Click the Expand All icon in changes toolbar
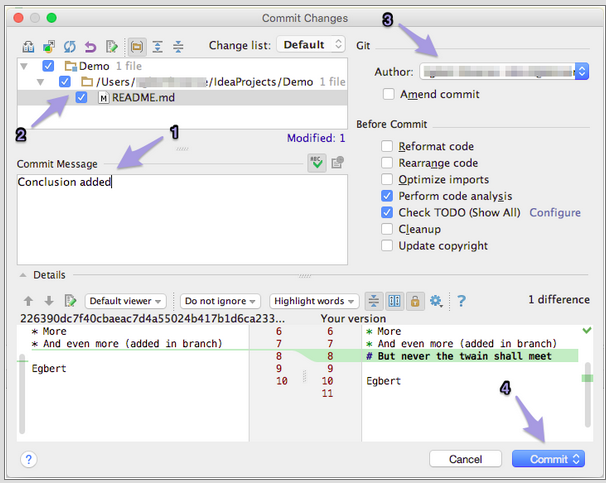The height and width of the screenshot is (483, 606). [157, 46]
